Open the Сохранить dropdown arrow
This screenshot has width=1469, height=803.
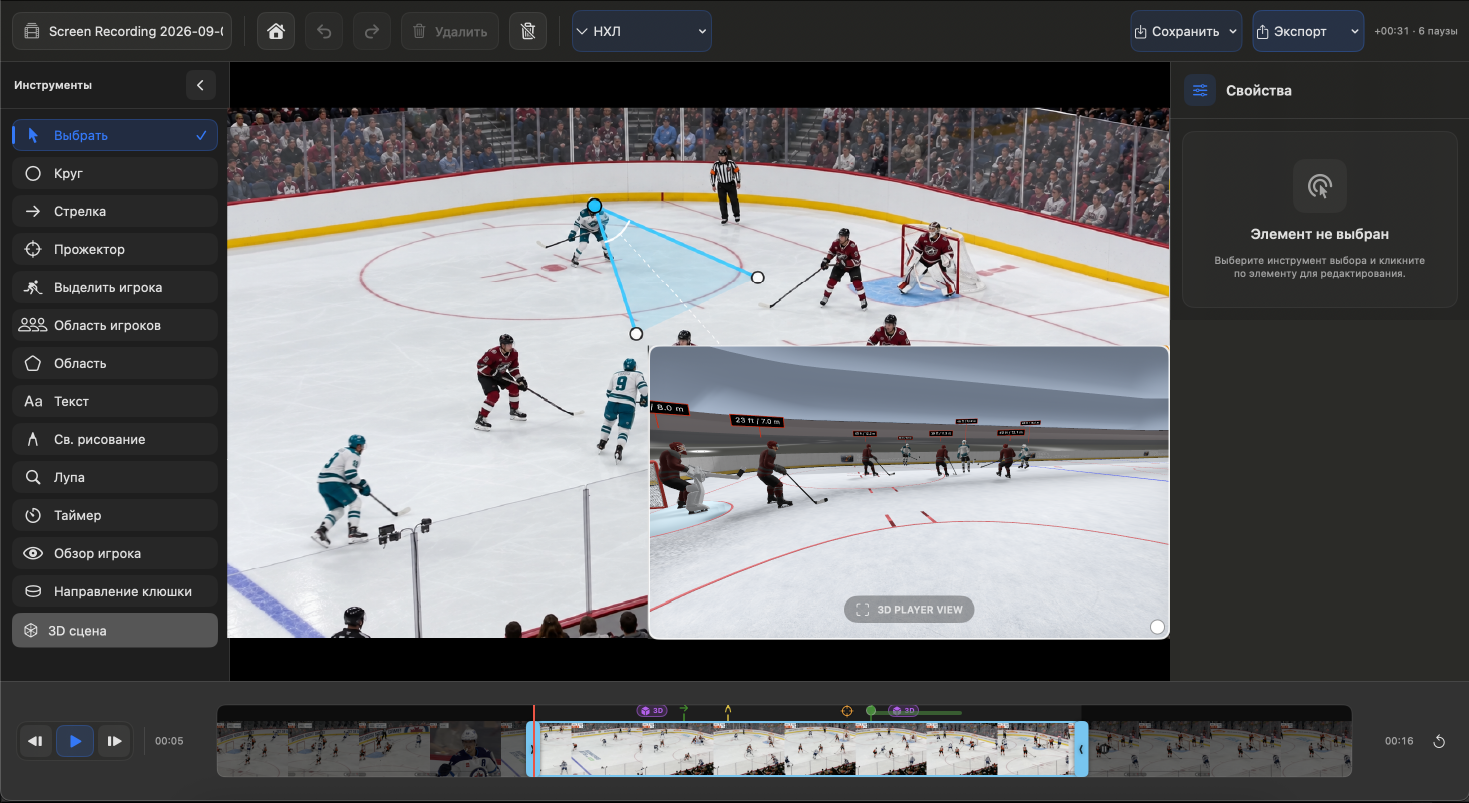tap(1233, 31)
